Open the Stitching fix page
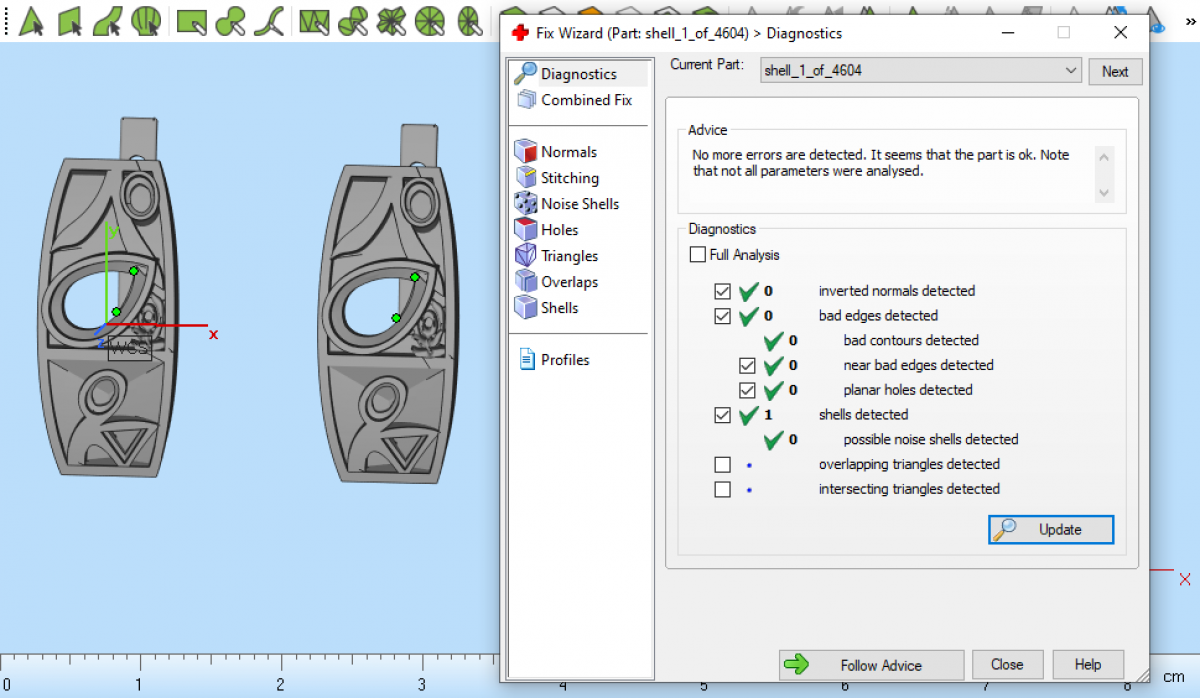 click(x=568, y=178)
